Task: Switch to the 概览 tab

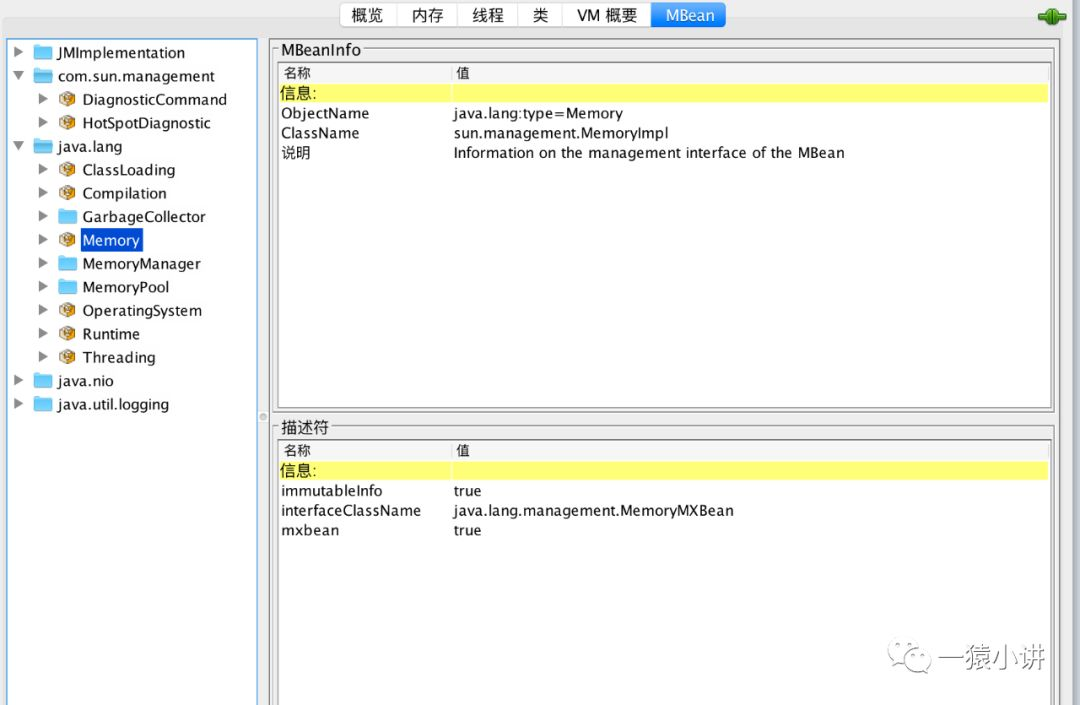Action: pyautogui.click(x=368, y=15)
